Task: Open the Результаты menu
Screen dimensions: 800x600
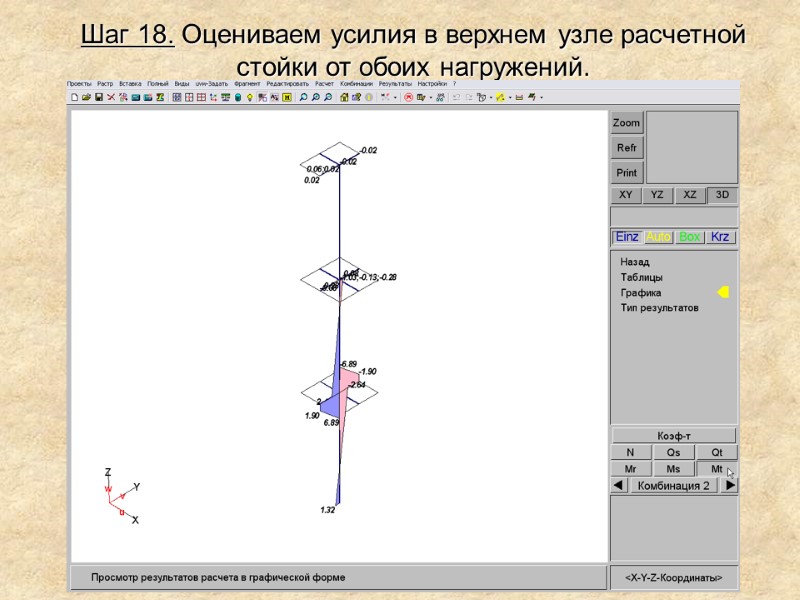Action: coord(395,84)
